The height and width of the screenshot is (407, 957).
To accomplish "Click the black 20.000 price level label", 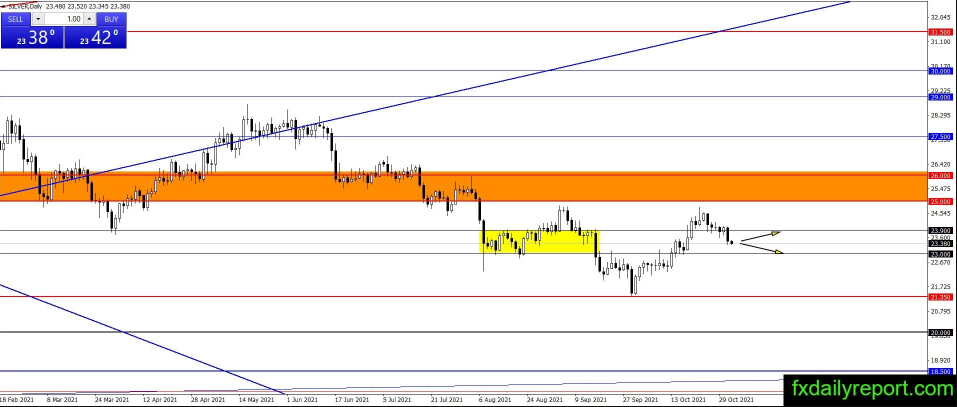I will [x=939, y=332].
